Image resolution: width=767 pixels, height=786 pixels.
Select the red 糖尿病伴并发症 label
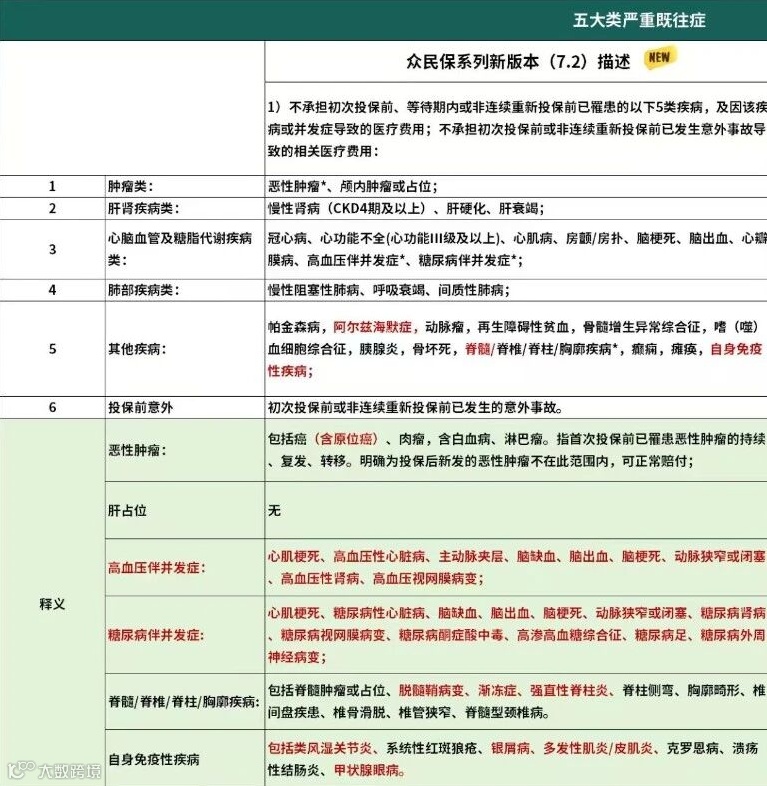click(156, 636)
